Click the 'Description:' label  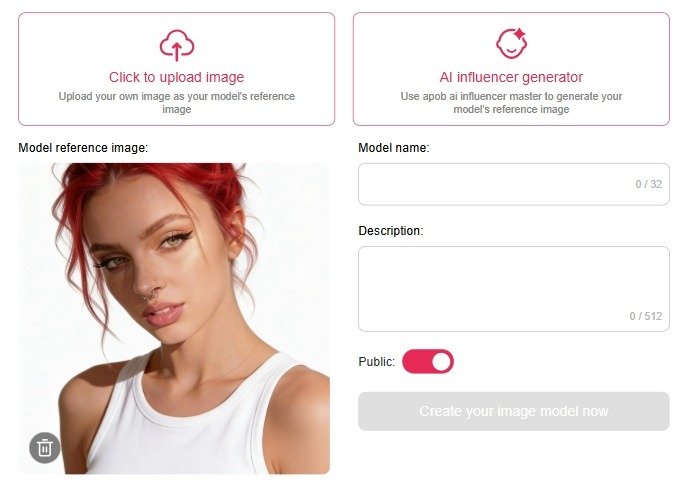pos(391,231)
